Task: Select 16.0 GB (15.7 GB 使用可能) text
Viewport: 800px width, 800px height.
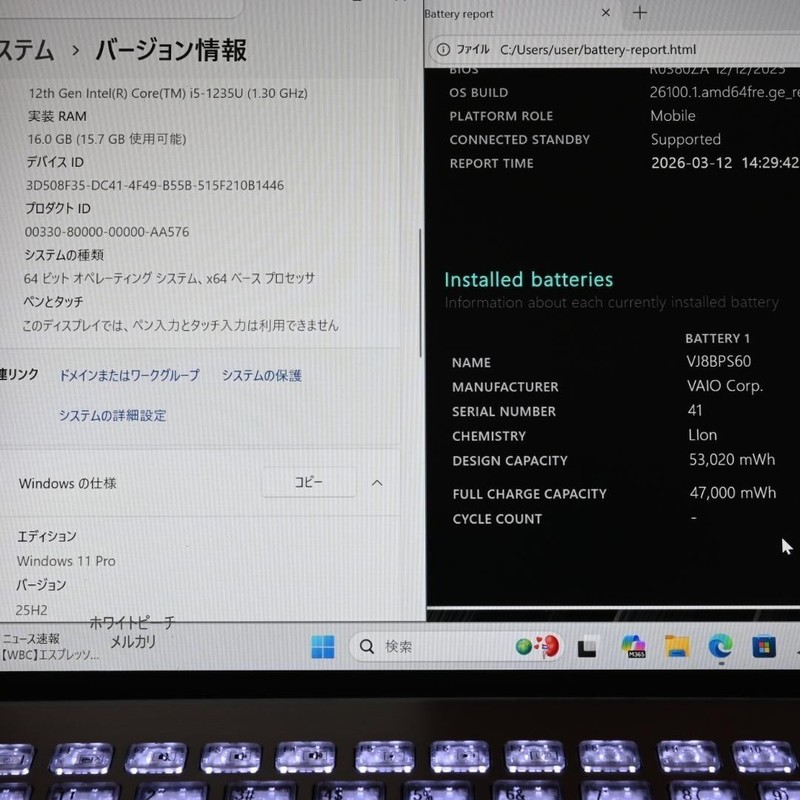Action: click(x=107, y=139)
